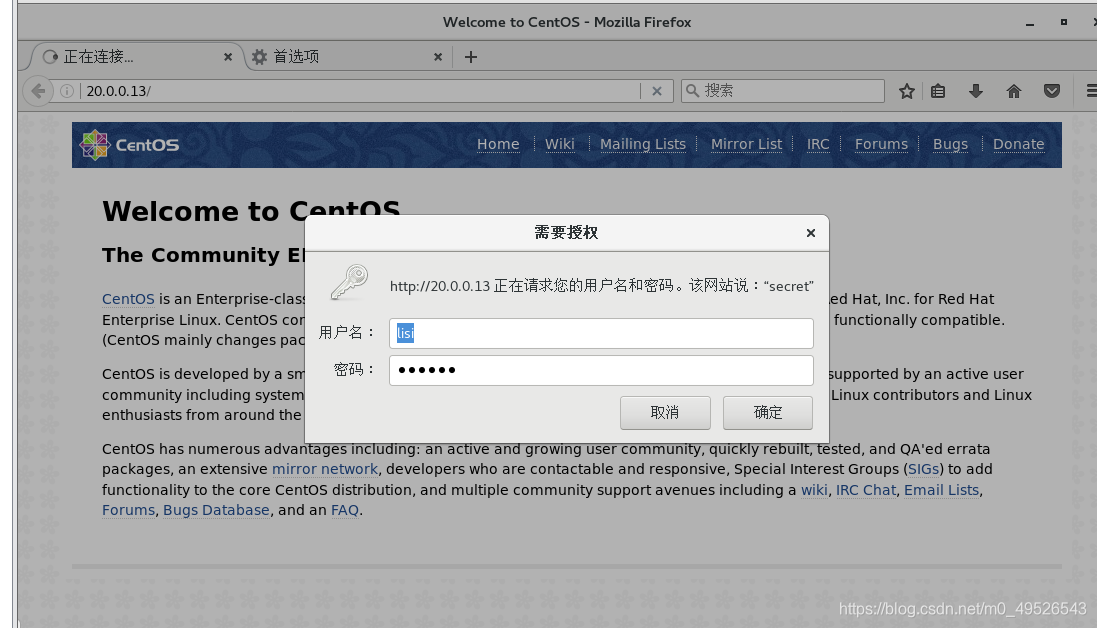1097x628 pixels.
Task: Follow the IRC Chat link
Action: pos(865,490)
